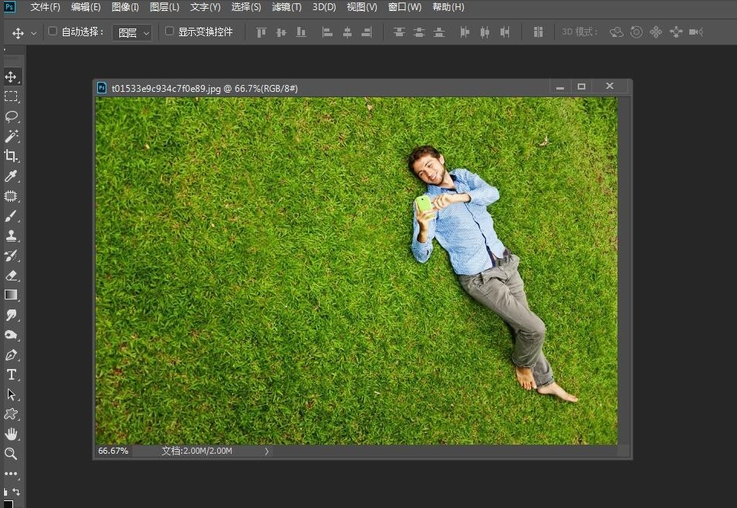737x508 pixels.
Task: Open the 图像(I) menu
Action: click(x=125, y=7)
